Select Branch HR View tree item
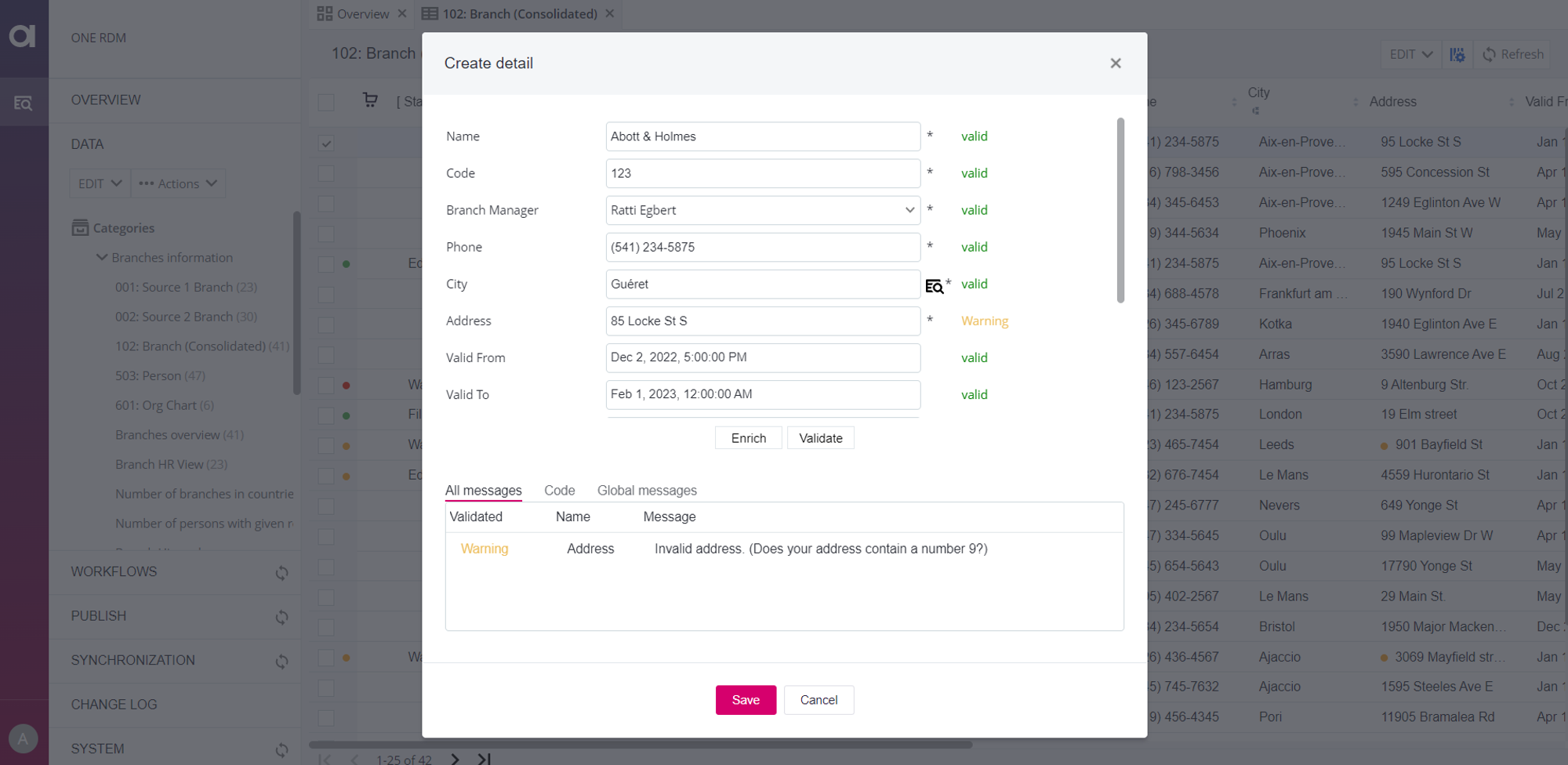1568x765 pixels. pos(171,465)
